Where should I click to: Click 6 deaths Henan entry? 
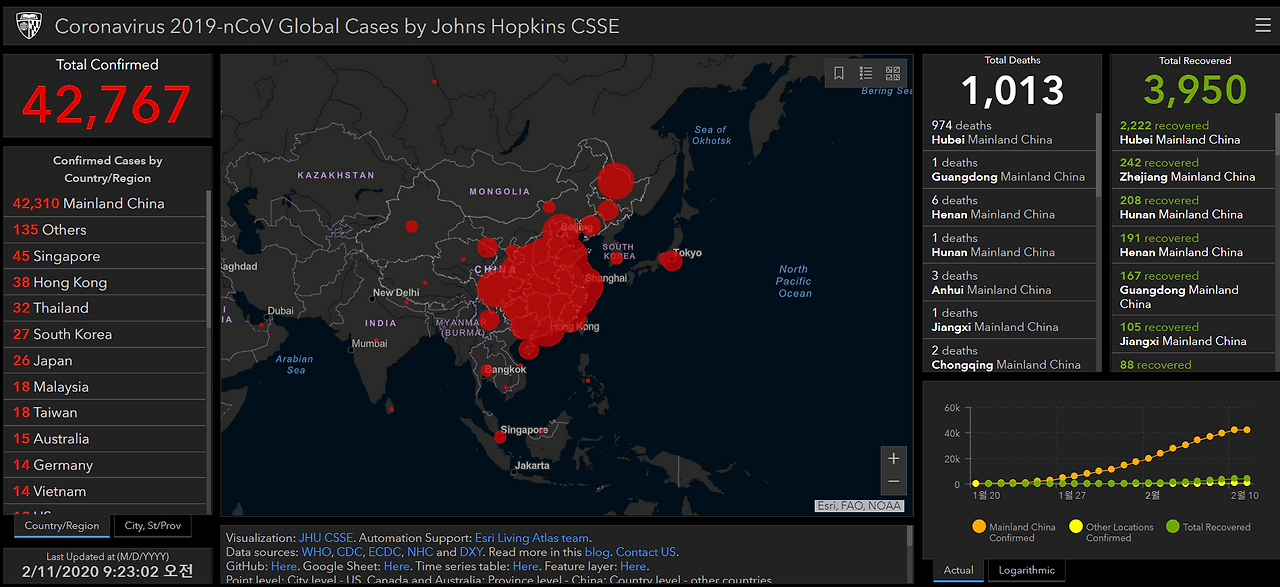tap(1009, 207)
